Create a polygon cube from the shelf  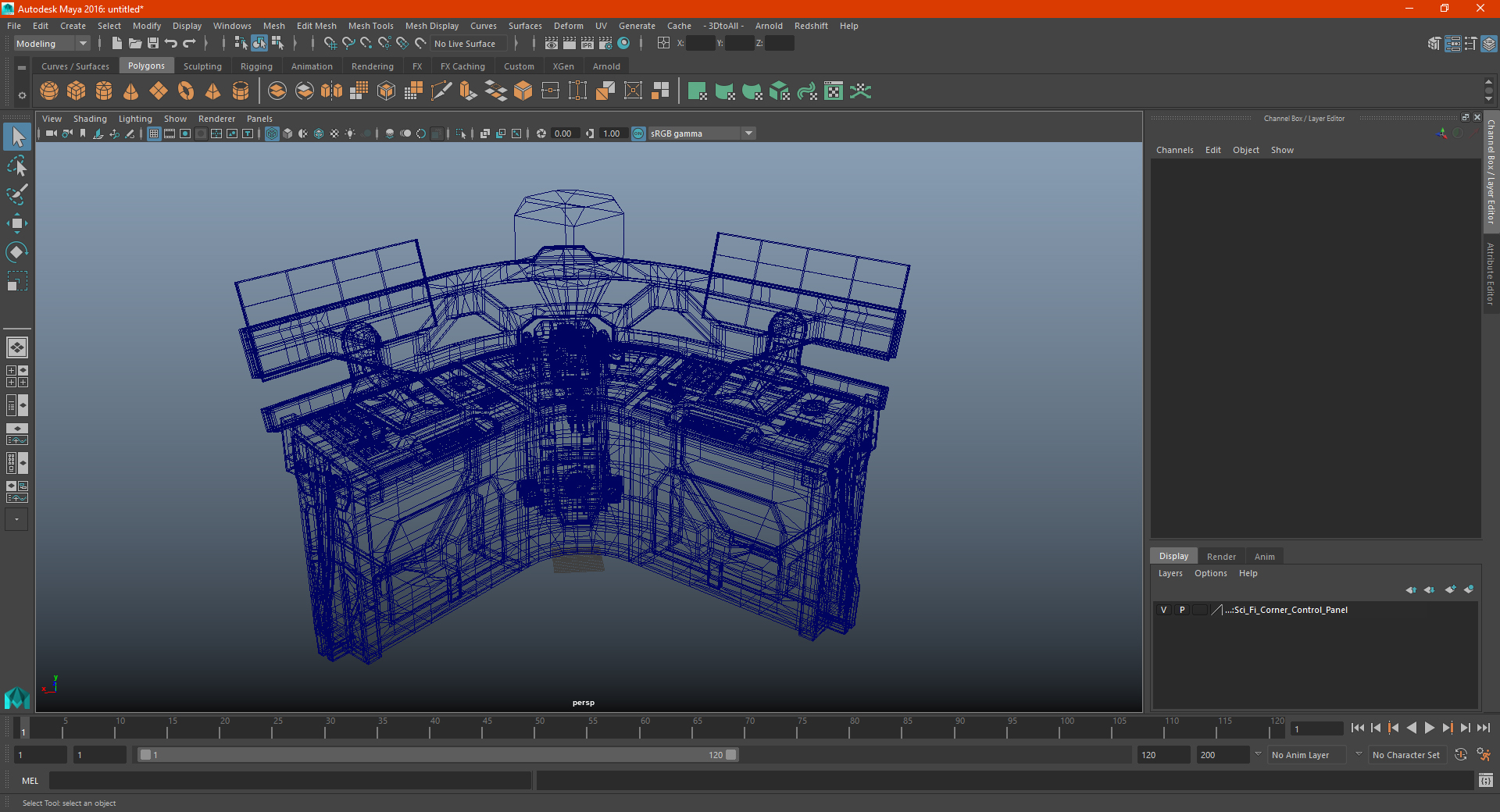(77, 91)
